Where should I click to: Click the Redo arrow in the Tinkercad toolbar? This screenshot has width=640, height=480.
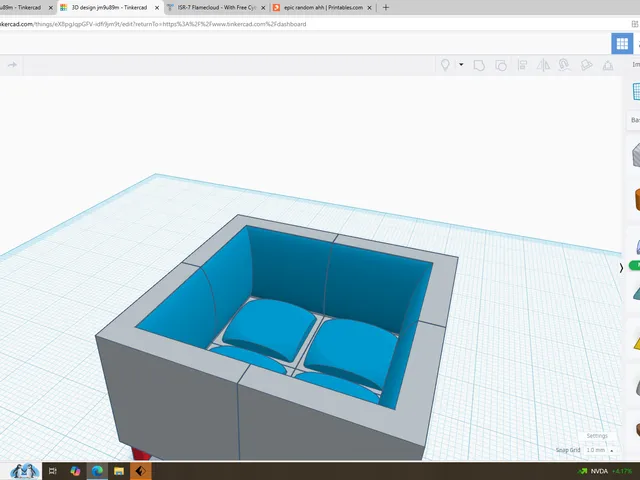[x=12, y=65]
